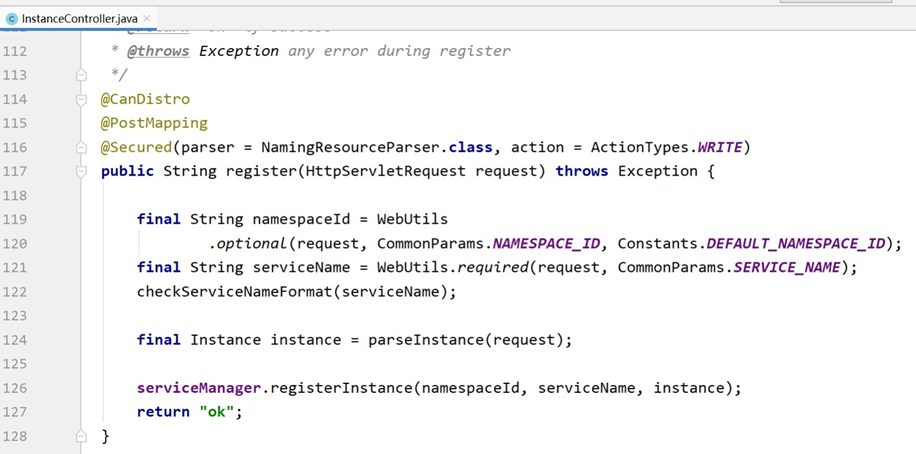Toggle the fold marker at line 114
This screenshot has height=454, width=916.
tap(81, 99)
